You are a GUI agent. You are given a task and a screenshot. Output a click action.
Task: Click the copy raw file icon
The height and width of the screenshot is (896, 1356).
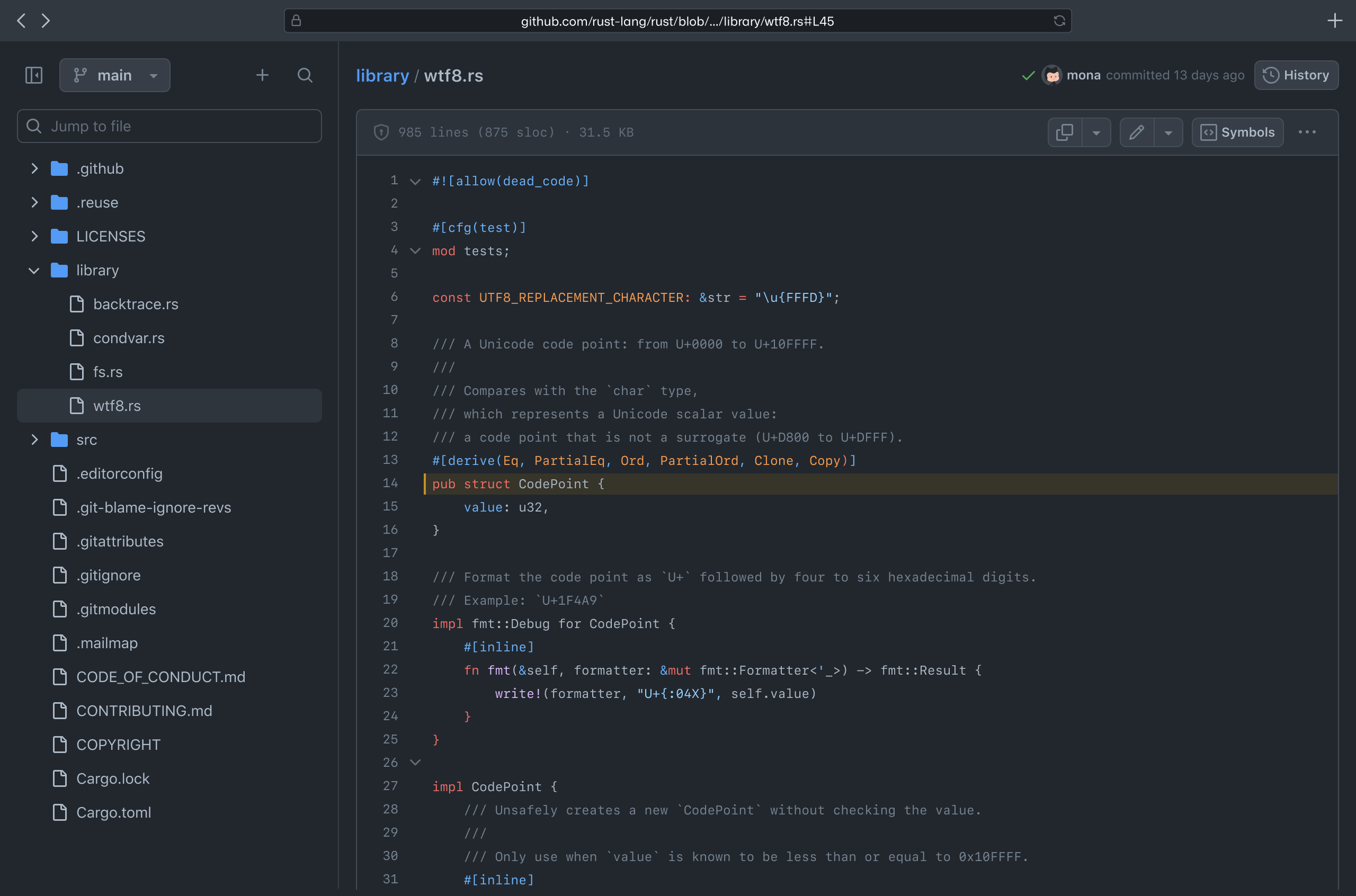(x=1065, y=132)
